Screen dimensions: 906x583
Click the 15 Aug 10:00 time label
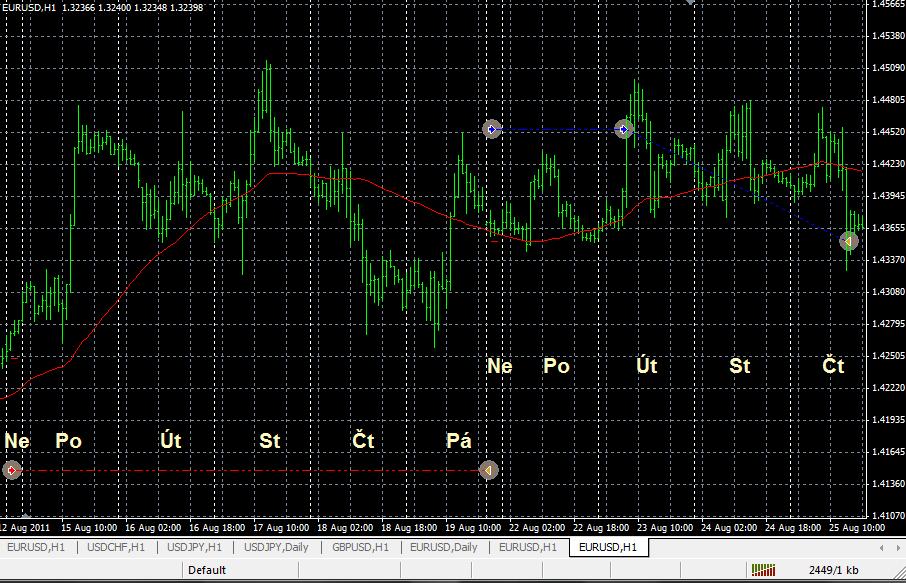pyautogui.click(x=89, y=528)
